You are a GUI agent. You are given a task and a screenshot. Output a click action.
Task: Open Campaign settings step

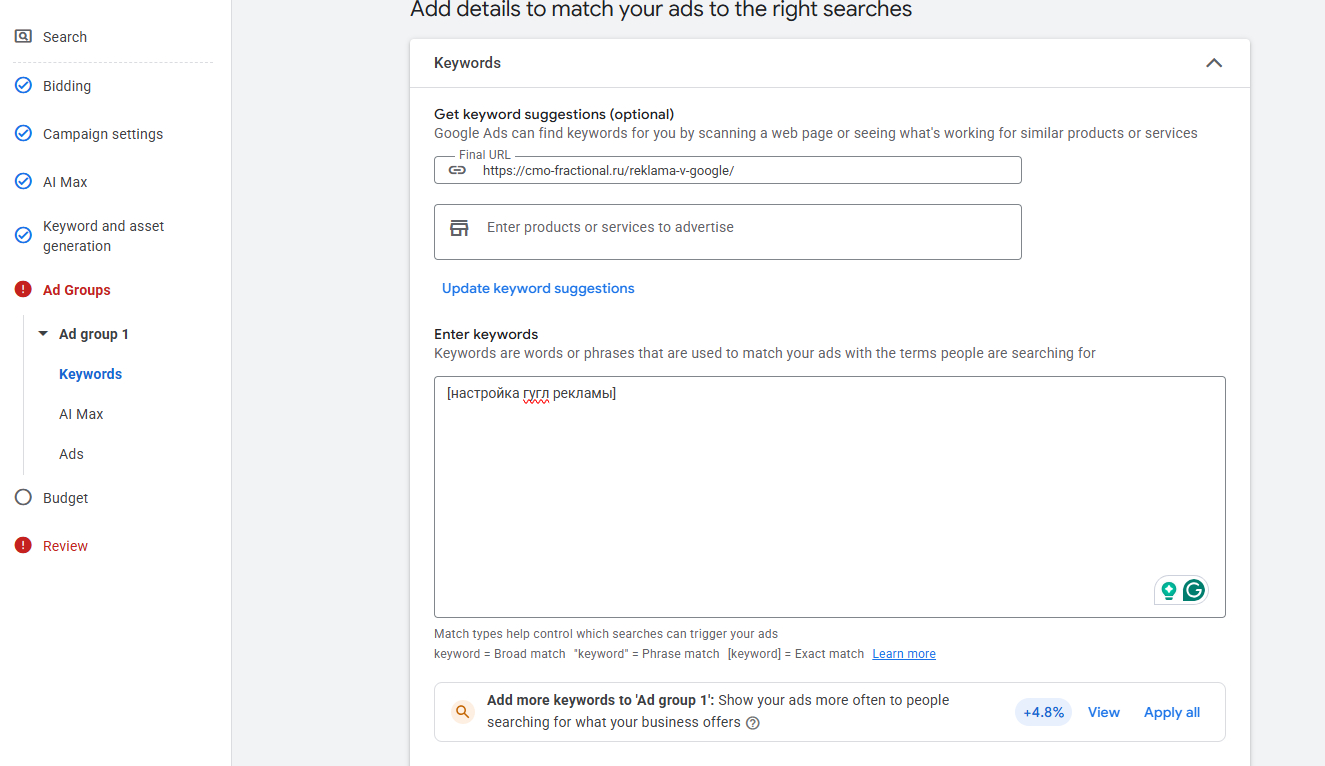coord(102,134)
